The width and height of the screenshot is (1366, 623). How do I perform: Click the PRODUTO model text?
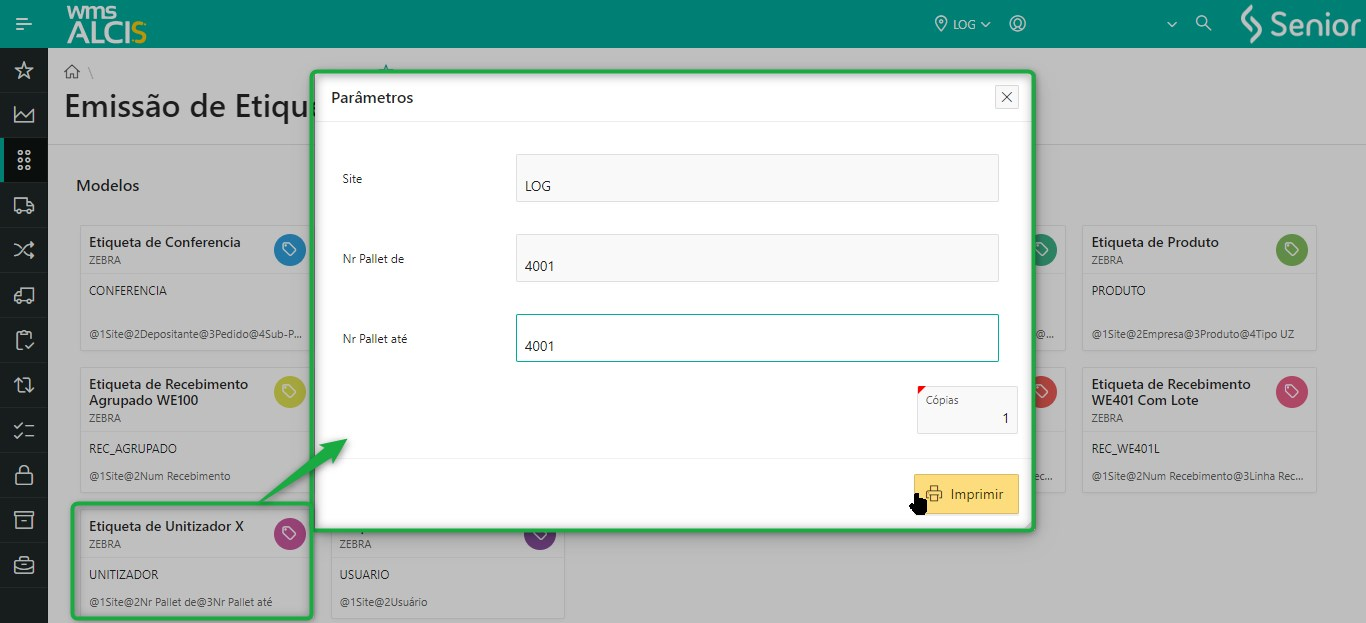point(1119,291)
